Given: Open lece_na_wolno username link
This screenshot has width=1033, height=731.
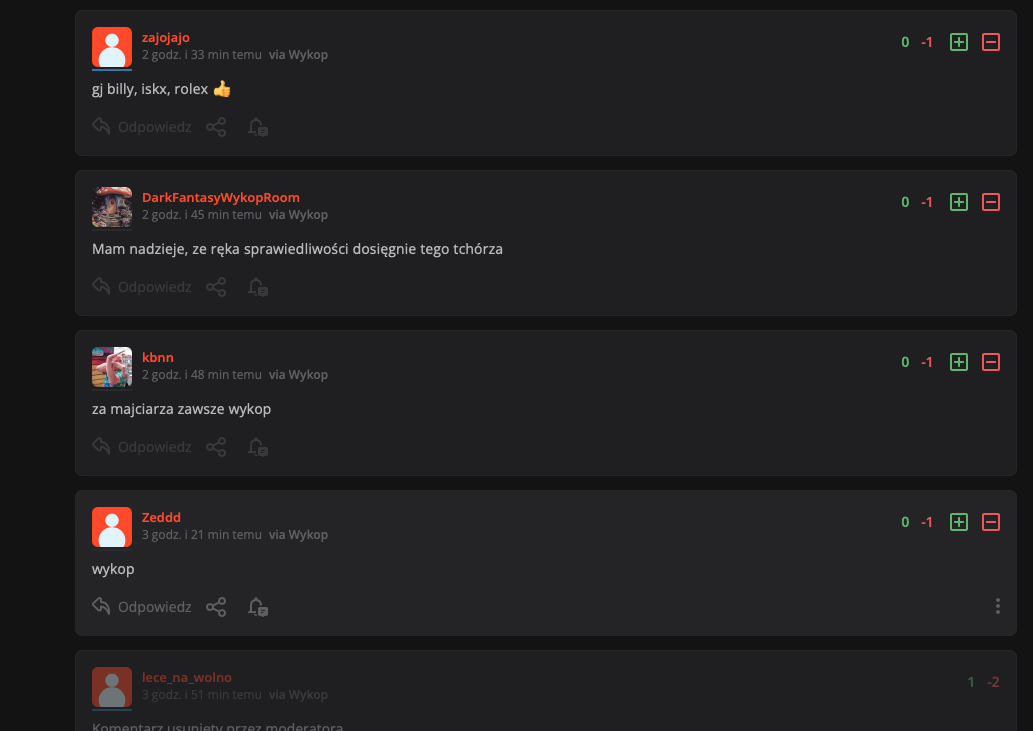Looking at the screenshot, I should (x=187, y=678).
